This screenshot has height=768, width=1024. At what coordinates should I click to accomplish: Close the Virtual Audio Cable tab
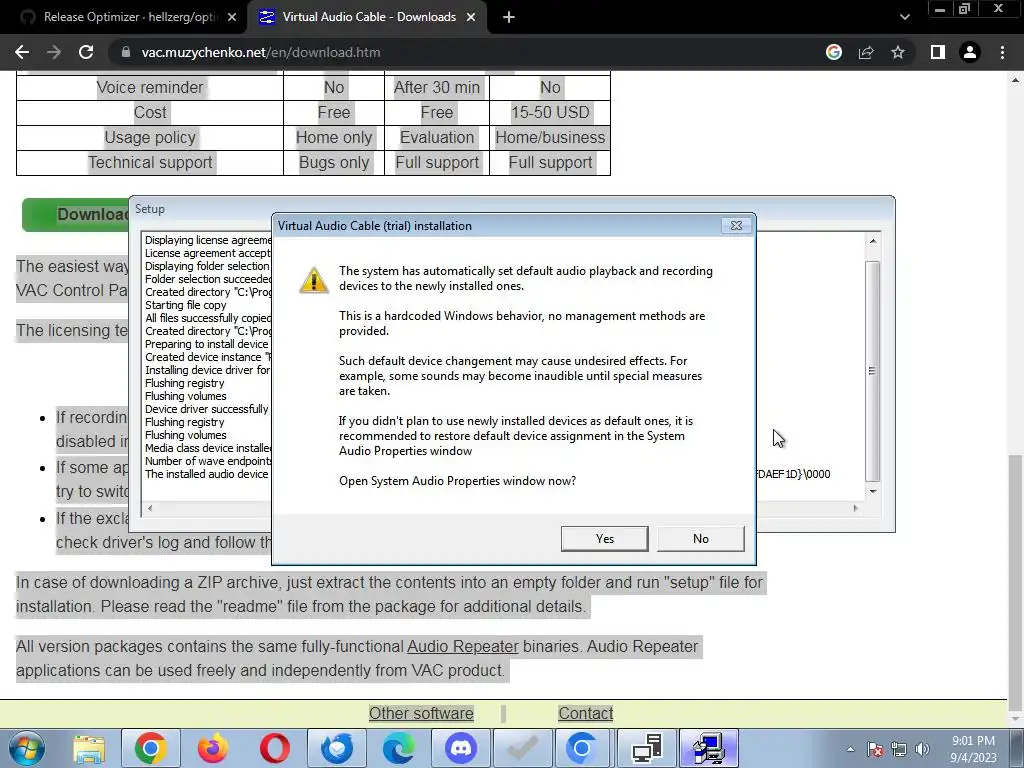point(471,18)
